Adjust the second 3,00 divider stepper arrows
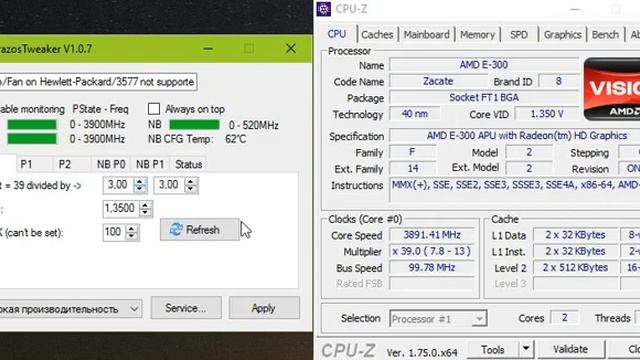 pos(191,185)
